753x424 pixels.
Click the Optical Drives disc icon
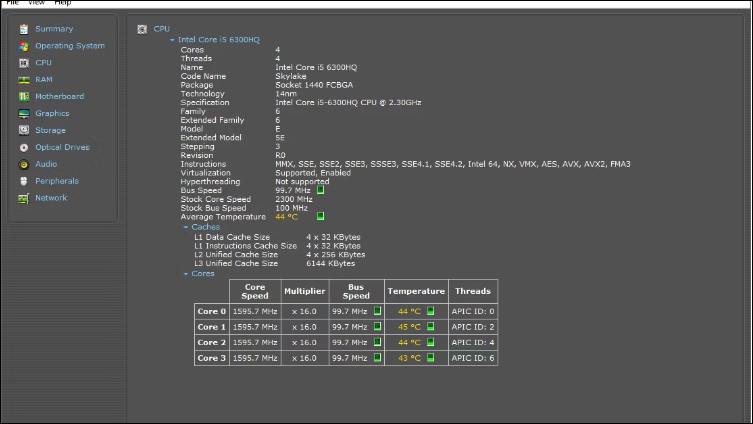pos(24,147)
